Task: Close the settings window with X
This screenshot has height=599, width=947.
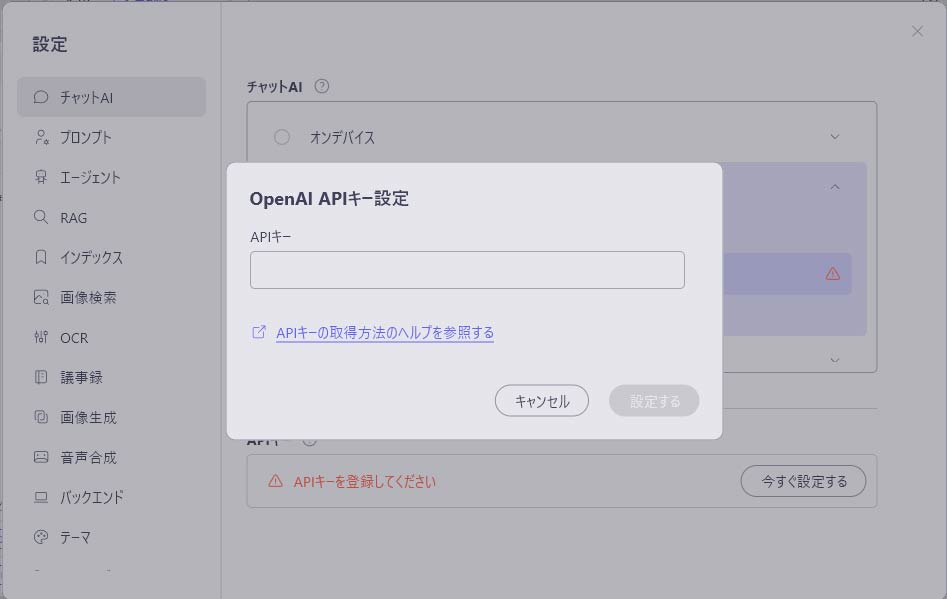Action: click(917, 31)
